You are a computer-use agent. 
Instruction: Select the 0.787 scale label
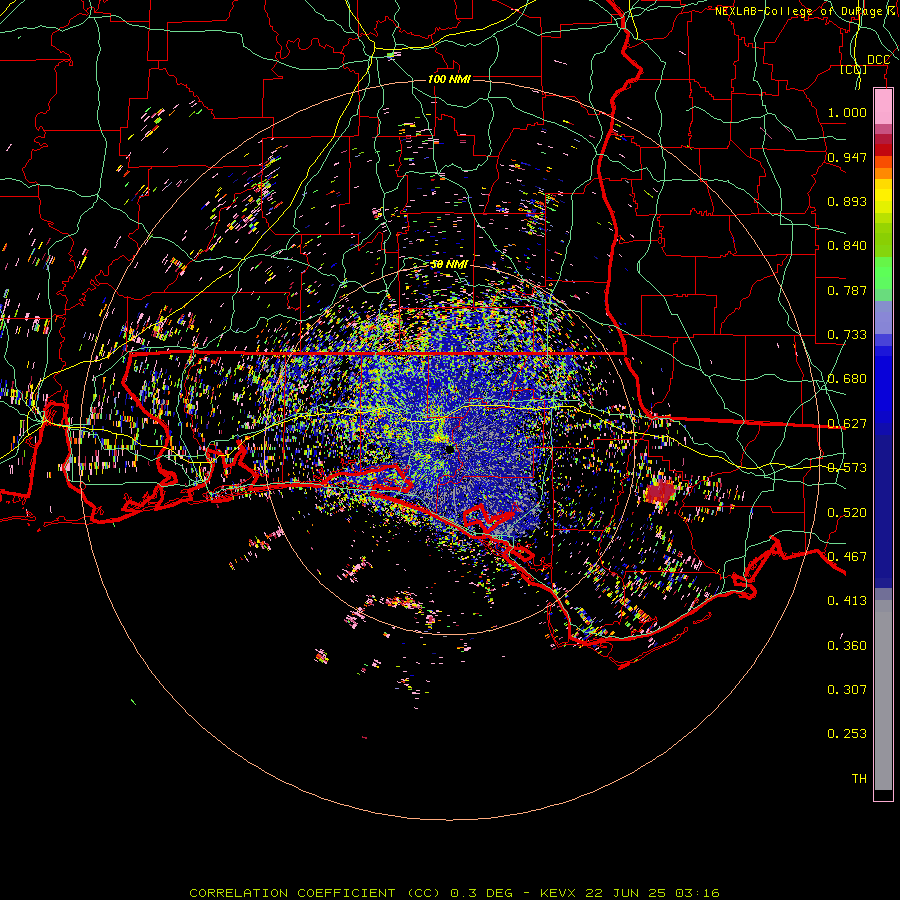[x=847, y=290]
